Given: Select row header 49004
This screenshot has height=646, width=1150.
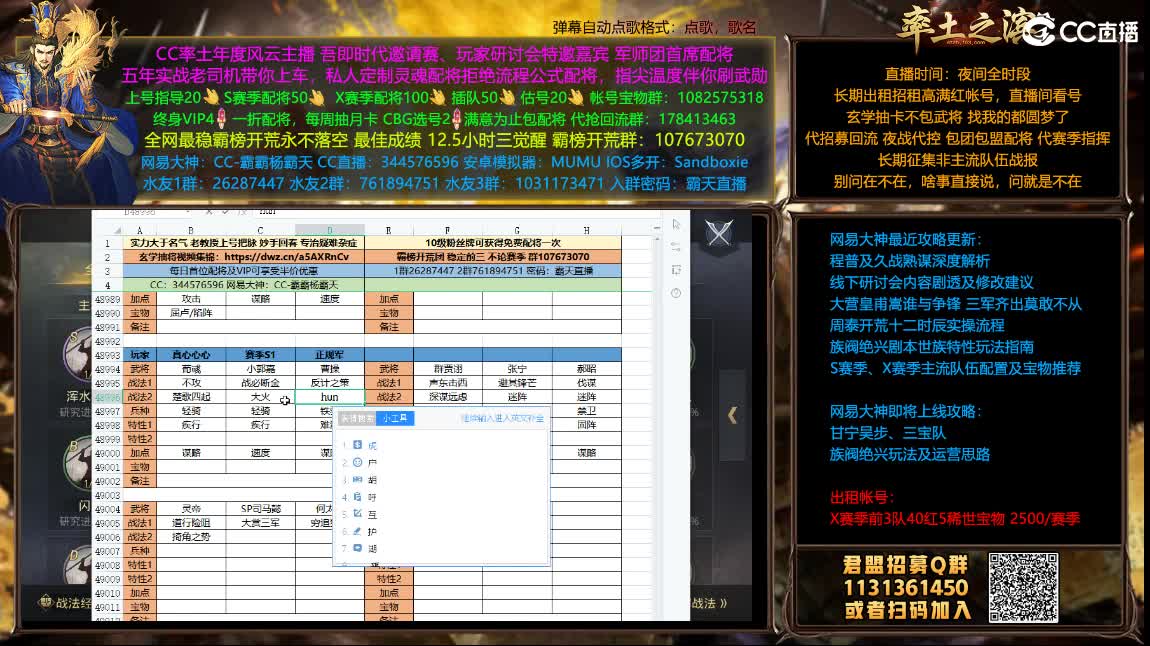Looking at the screenshot, I should 107,509.
